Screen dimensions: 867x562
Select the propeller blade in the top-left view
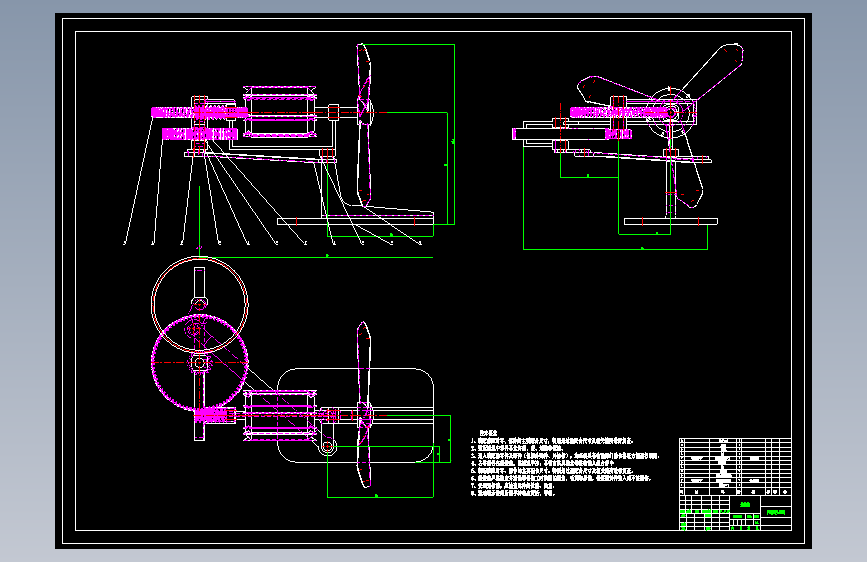(x=363, y=125)
